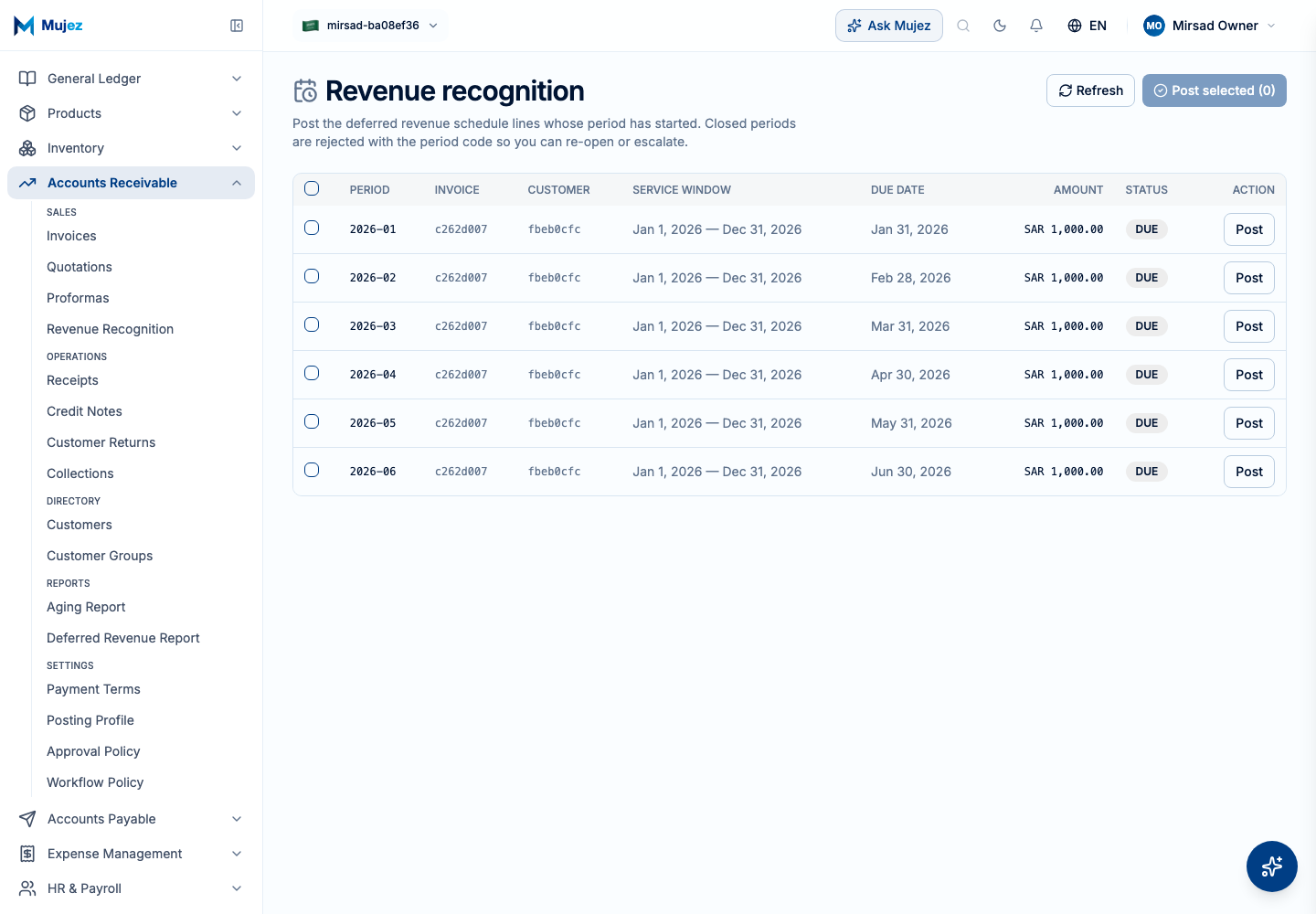1316x914 pixels.
Task: Open Payment Terms settings
Action: tap(93, 689)
